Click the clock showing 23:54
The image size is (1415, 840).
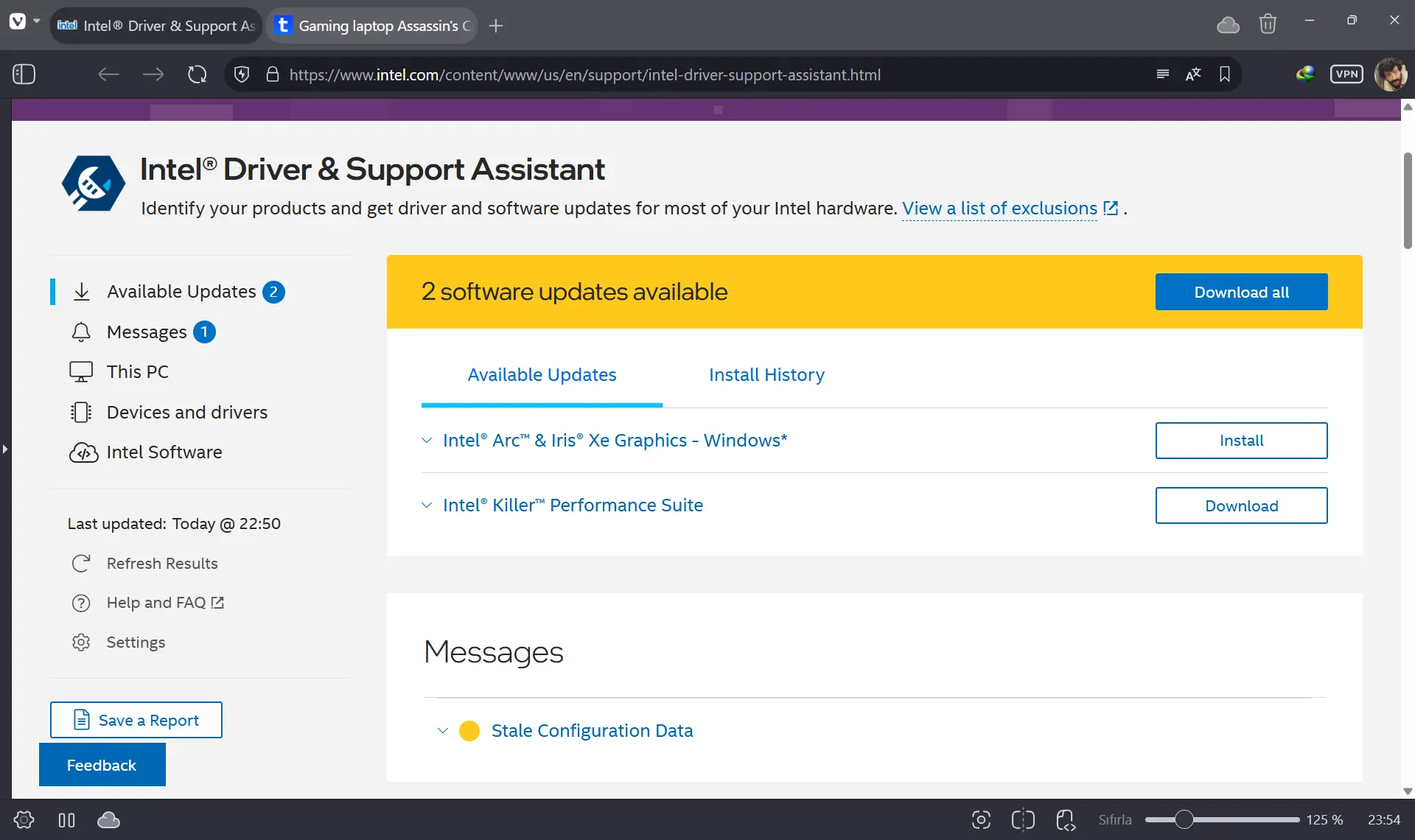tap(1384, 819)
